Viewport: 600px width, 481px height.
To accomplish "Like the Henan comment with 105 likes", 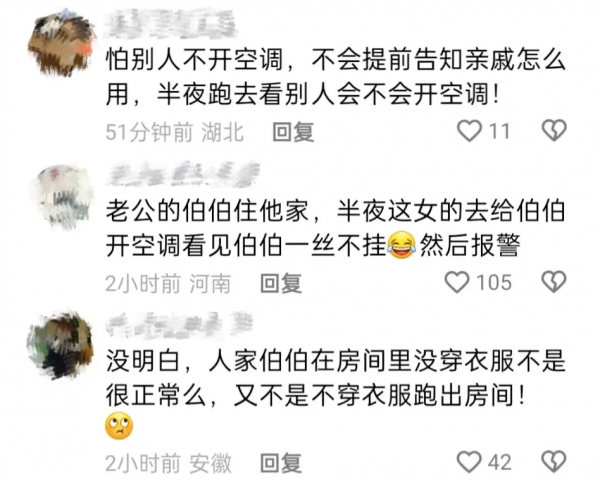I will [x=457, y=282].
